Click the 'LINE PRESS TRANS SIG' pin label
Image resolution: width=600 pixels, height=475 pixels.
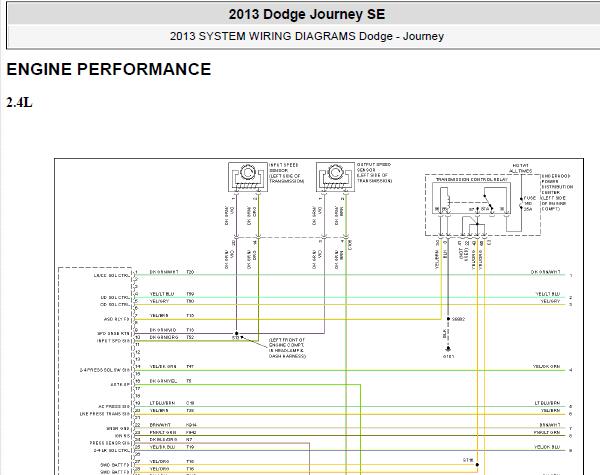pos(105,414)
